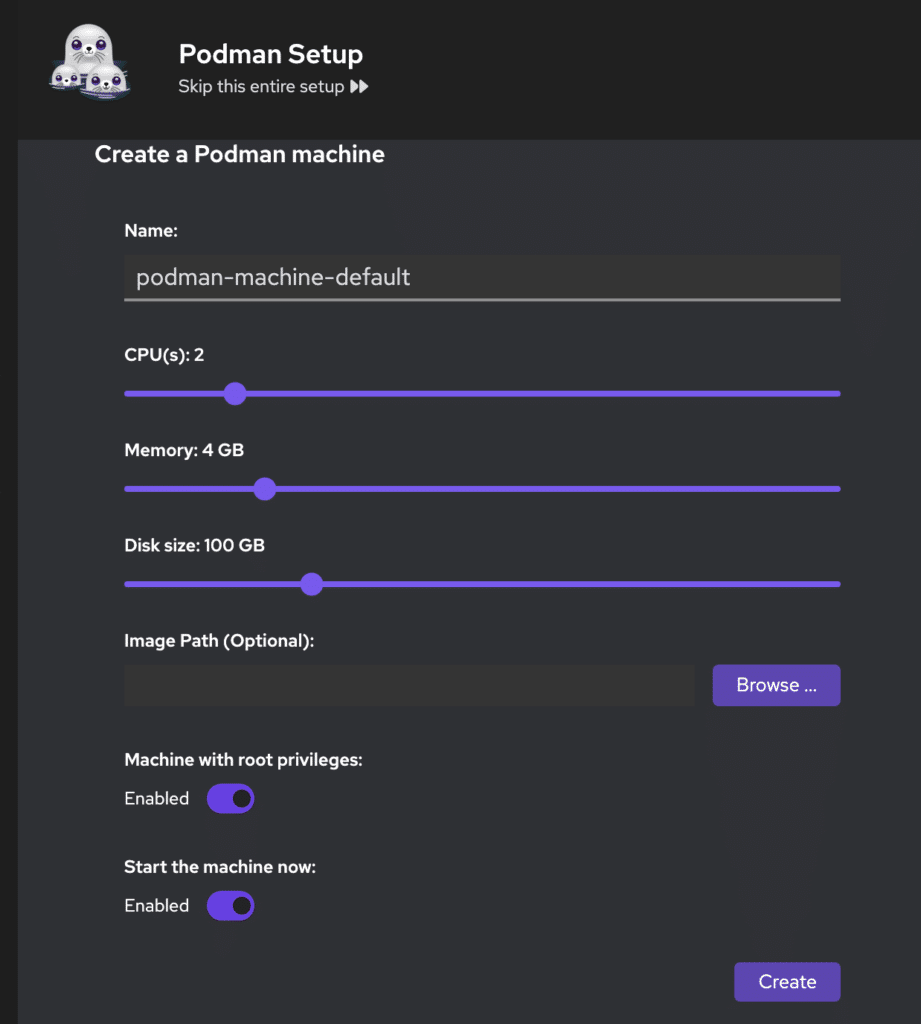Click the Enabled label near root toggle

pyautogui.click(x=156, y=798)
